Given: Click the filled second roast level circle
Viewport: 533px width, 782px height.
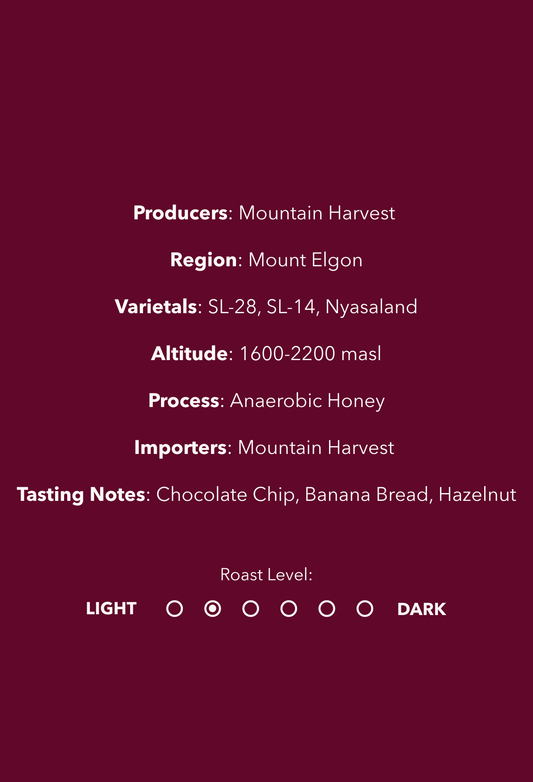Looking at the screenshot, I should tap(212, 609).
